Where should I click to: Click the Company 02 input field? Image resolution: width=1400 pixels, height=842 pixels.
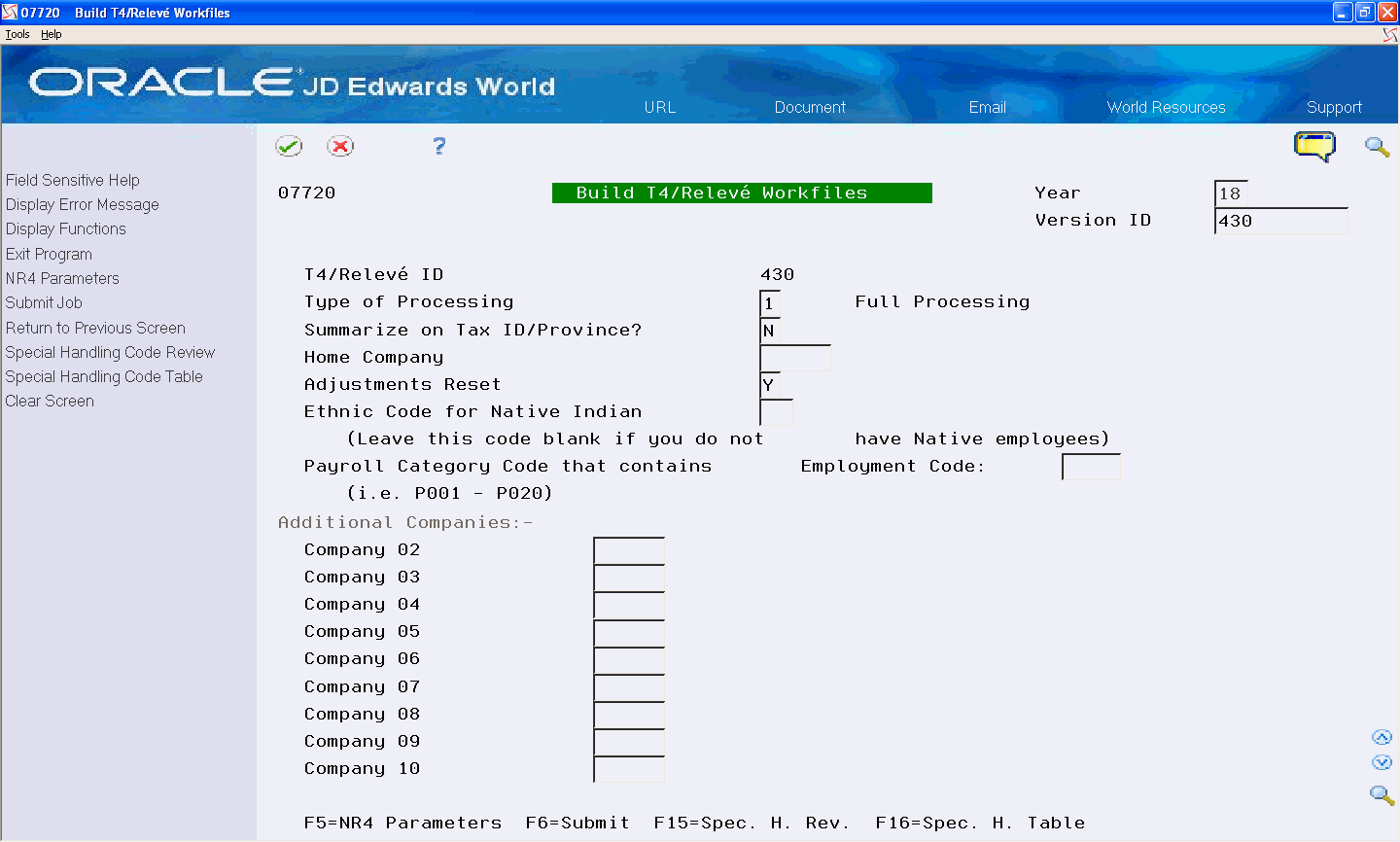628,548
